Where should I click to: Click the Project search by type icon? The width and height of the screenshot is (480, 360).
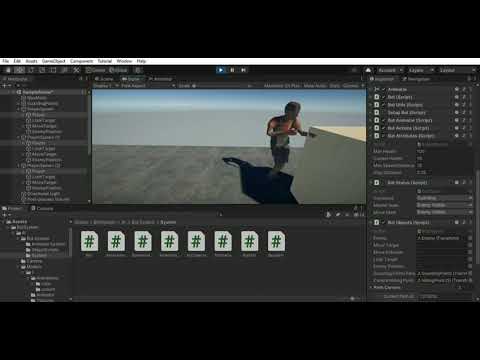[x=328, y=215]
